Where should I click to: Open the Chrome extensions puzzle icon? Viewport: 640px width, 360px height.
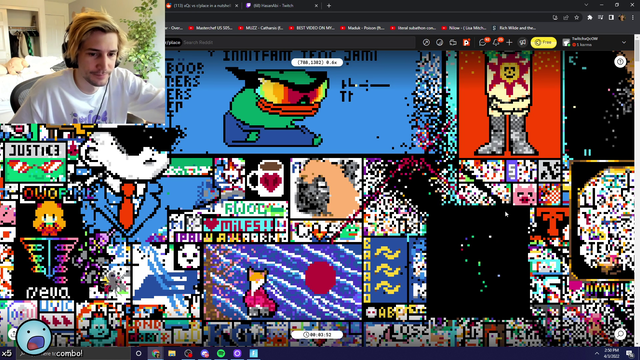(x=589, y=18)
